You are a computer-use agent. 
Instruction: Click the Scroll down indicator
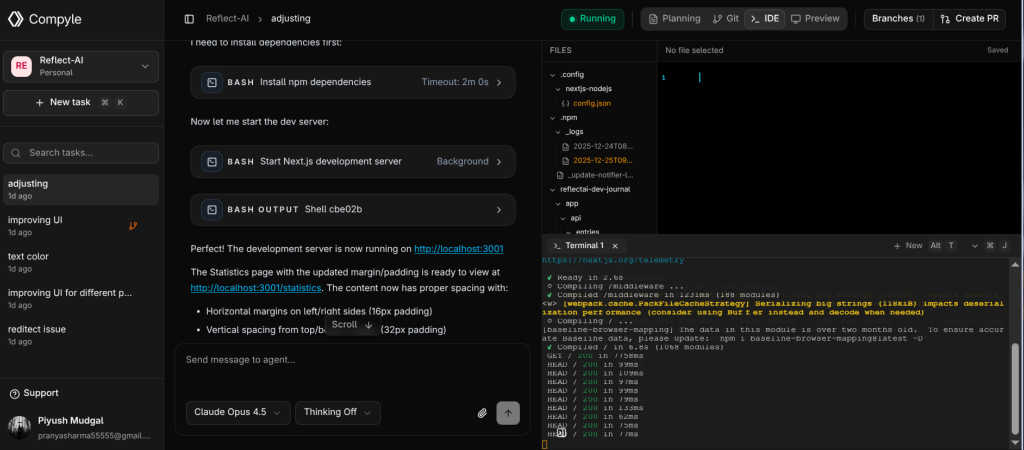coord(352,325)
